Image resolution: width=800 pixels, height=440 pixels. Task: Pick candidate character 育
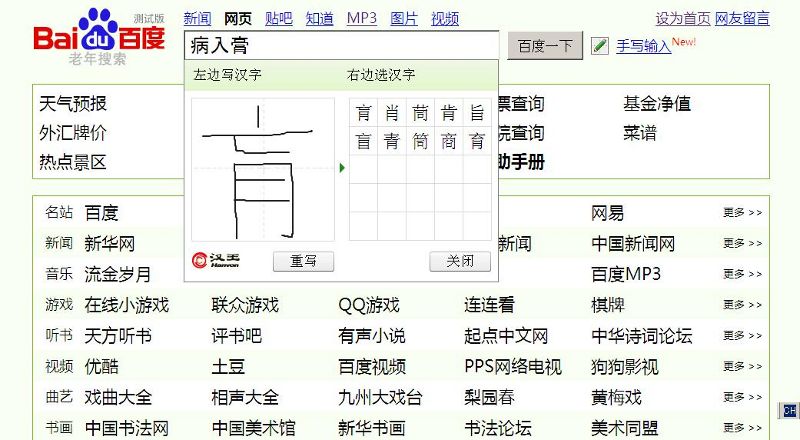(x=477, y=141)
